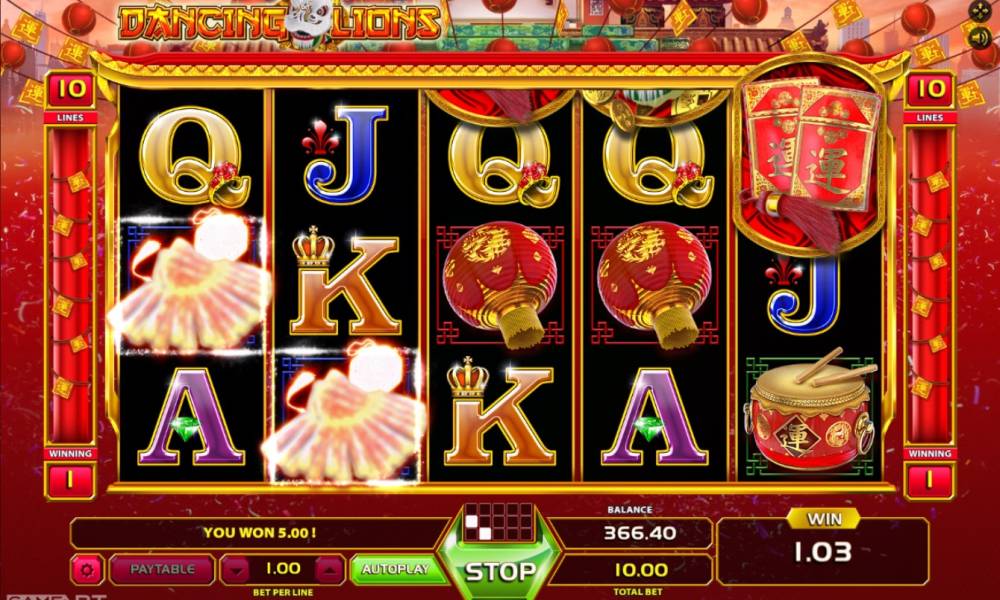Click the red lantern on third reel
The height and width of the screenshot is (600, 1000).
(501, 284)
